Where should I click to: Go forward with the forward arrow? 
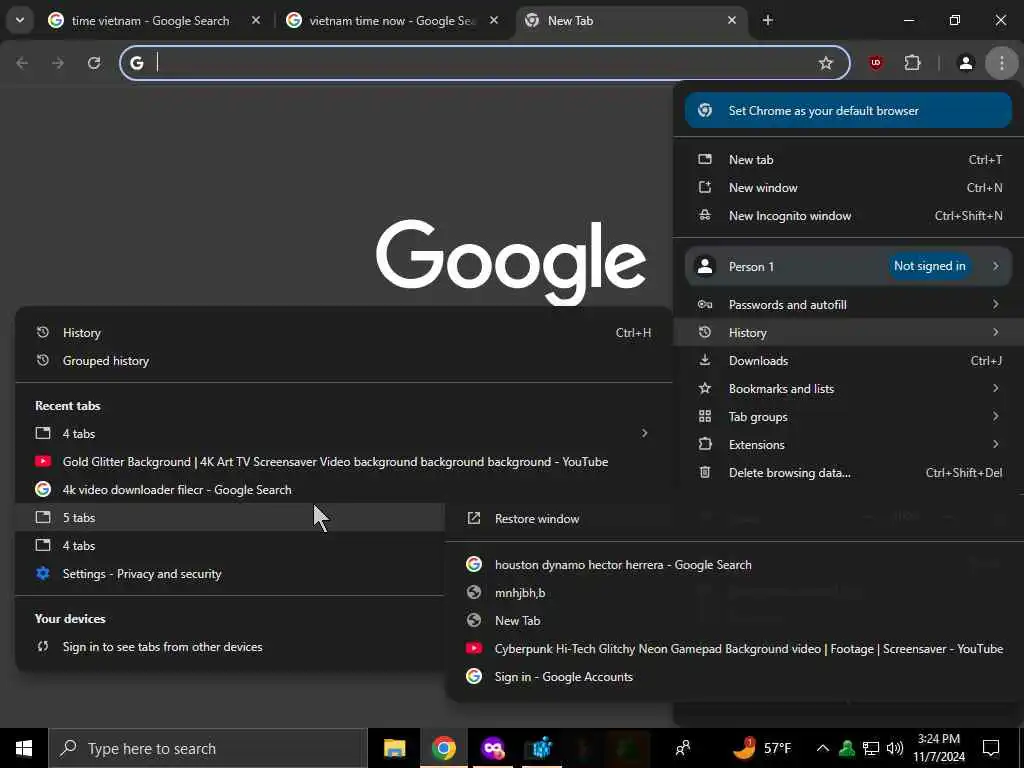[58, 63]
